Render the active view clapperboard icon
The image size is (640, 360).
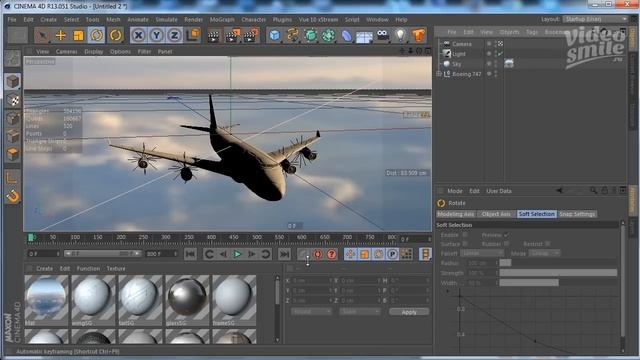pyautogui.click(x=213, y=36)
